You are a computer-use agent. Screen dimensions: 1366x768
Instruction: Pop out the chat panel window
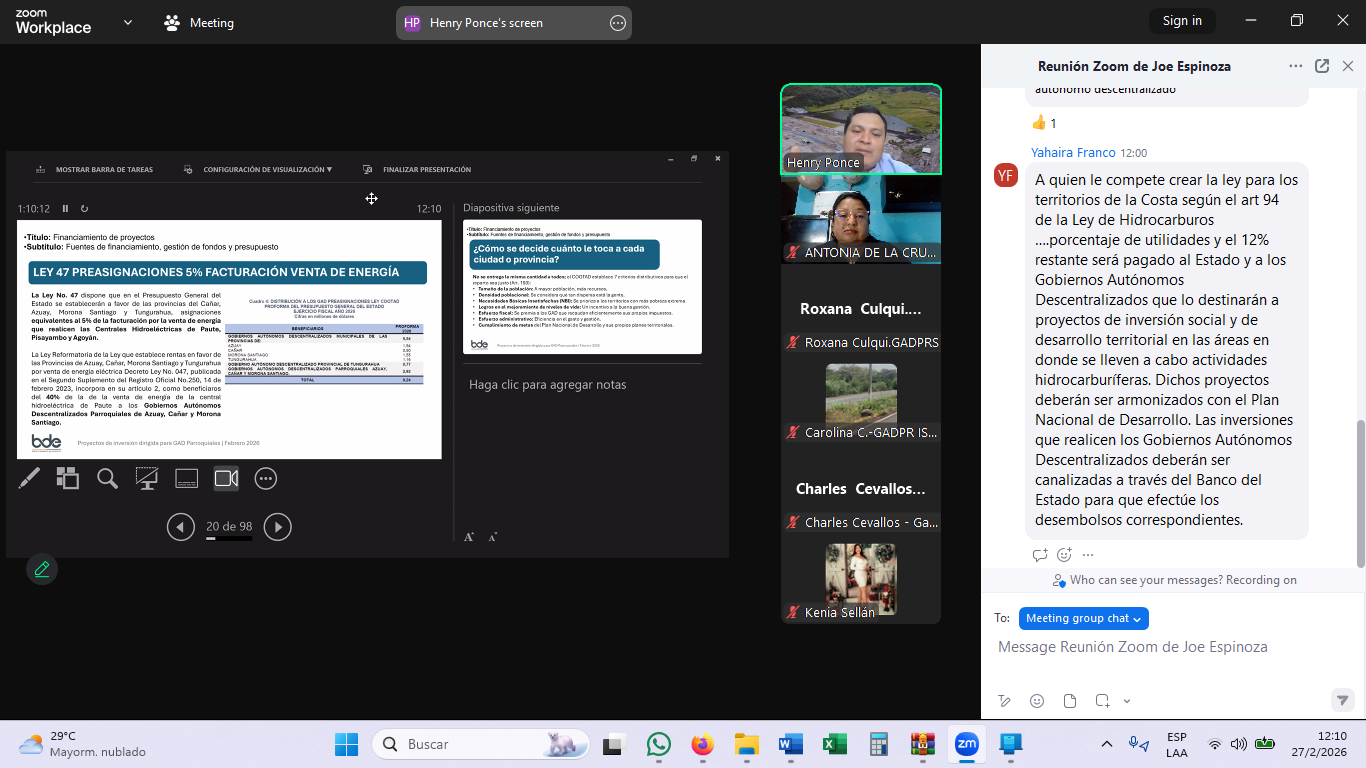pyautogui.click(x=1322, y=66)
